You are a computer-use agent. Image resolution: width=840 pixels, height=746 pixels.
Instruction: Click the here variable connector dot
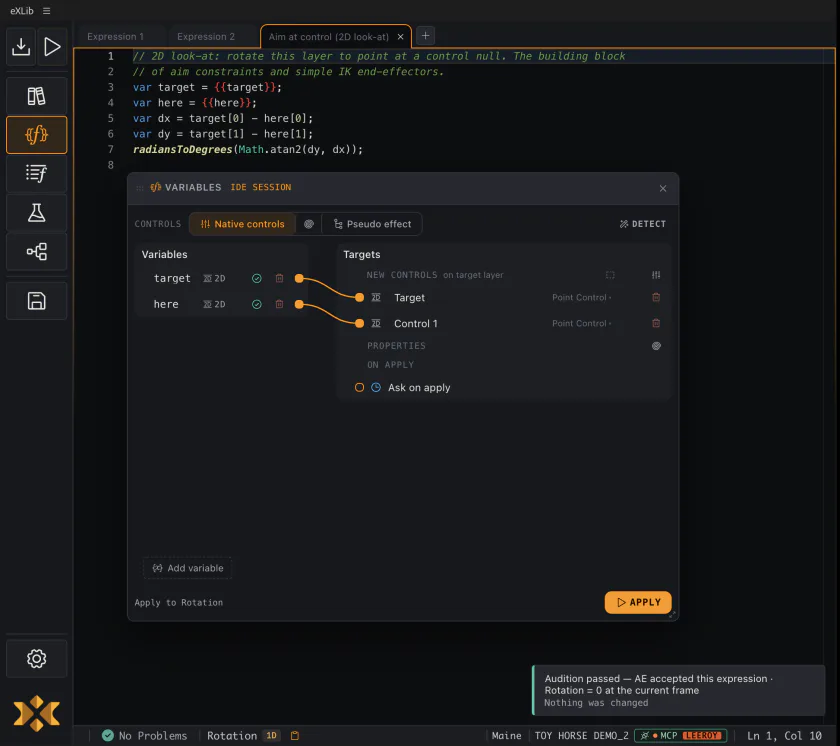pyautogui.click(x=299, y=304)
